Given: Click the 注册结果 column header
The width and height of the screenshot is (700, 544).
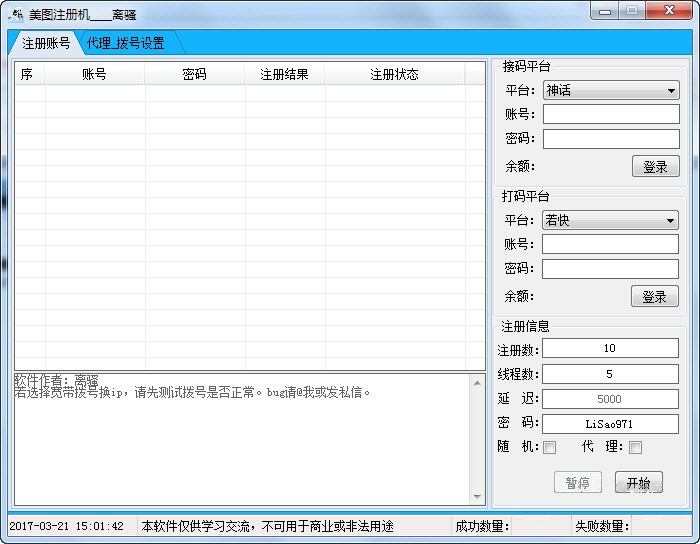Looking at the screenshot, I should [x=284, y=74].
